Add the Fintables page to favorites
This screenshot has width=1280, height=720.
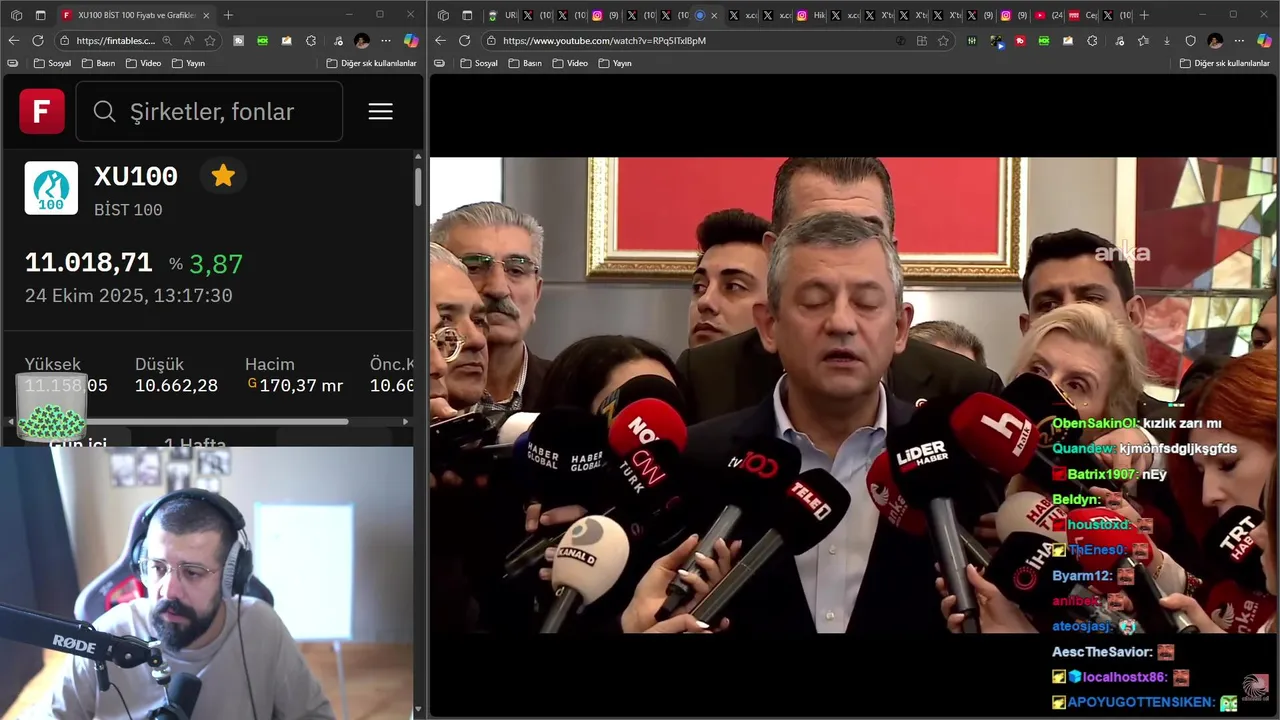(210, 40)
